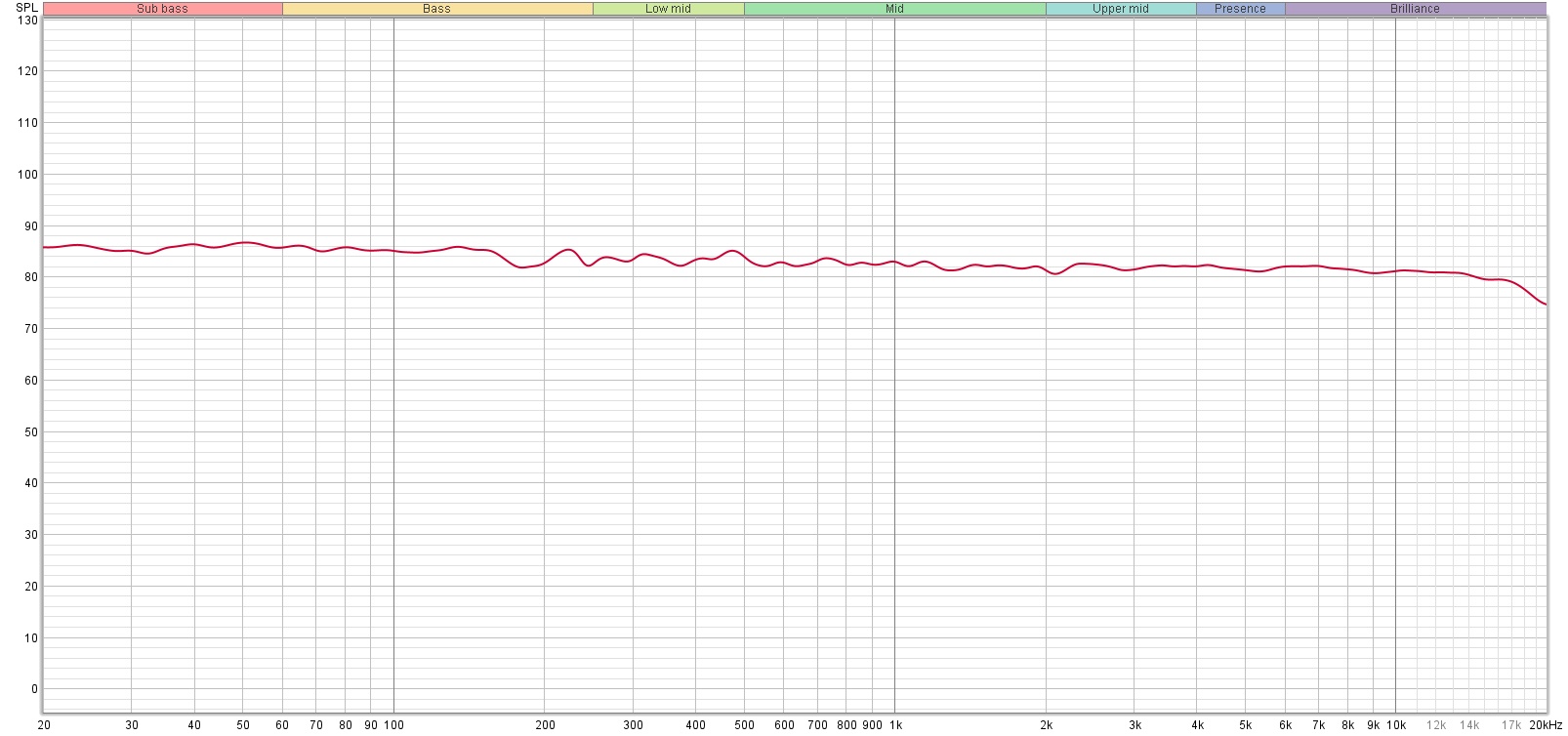Click the 900 Hz frequency axis label

point(872,725)
